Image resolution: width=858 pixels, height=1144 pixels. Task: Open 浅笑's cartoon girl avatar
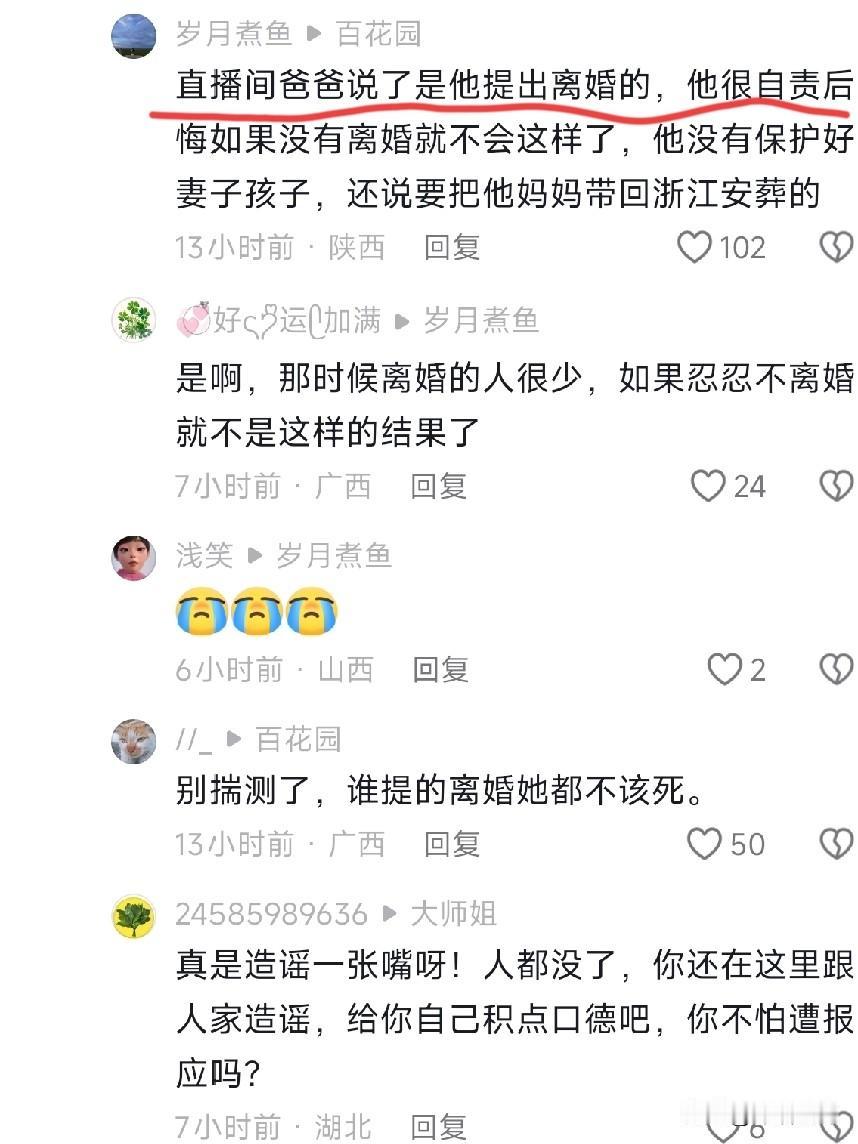[x=134, y=557]
